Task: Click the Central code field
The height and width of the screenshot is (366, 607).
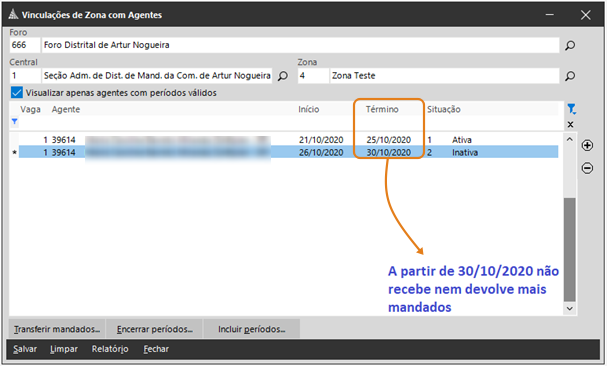Action: click(x=25, y=76)
